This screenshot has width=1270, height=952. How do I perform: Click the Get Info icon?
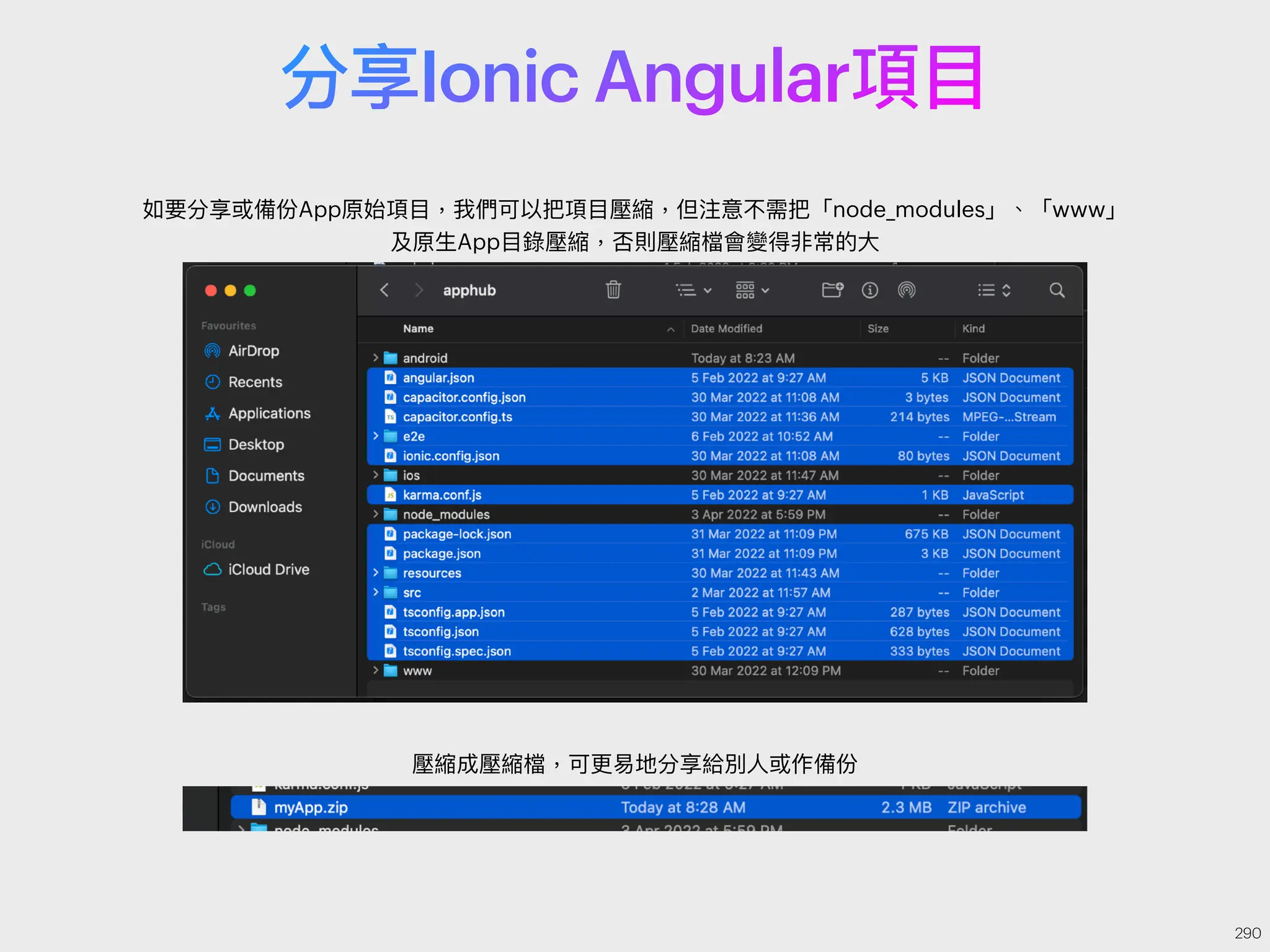(x=870, y=290)
